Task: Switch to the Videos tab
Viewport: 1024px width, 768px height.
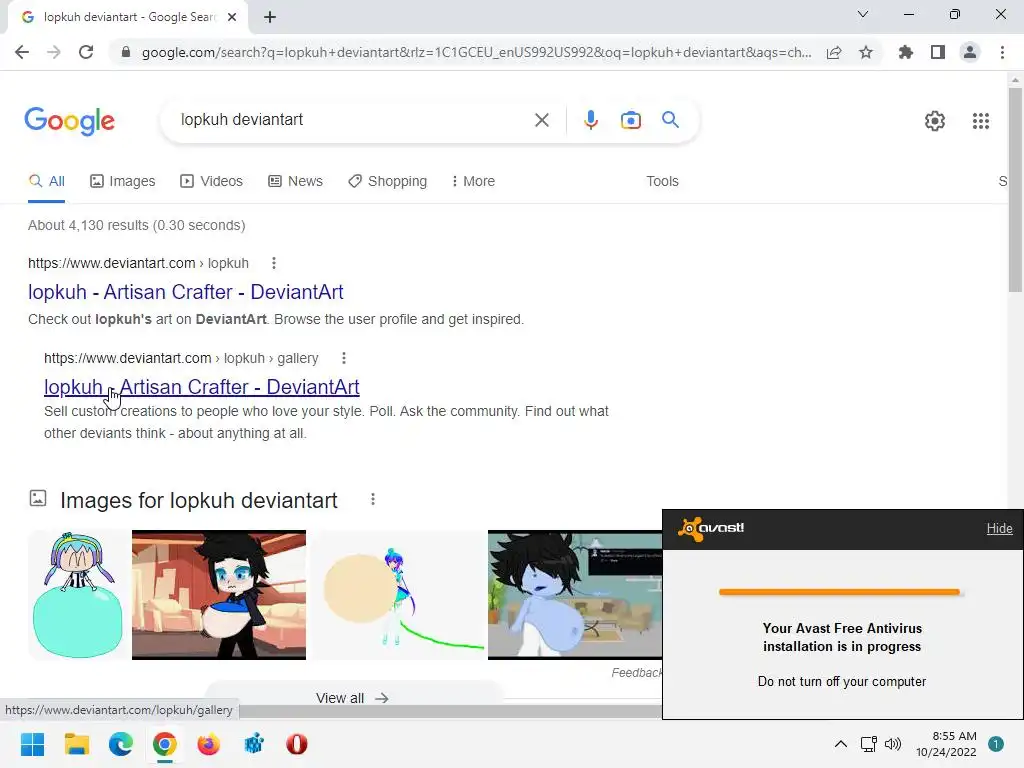Action: tap(212, 181)
